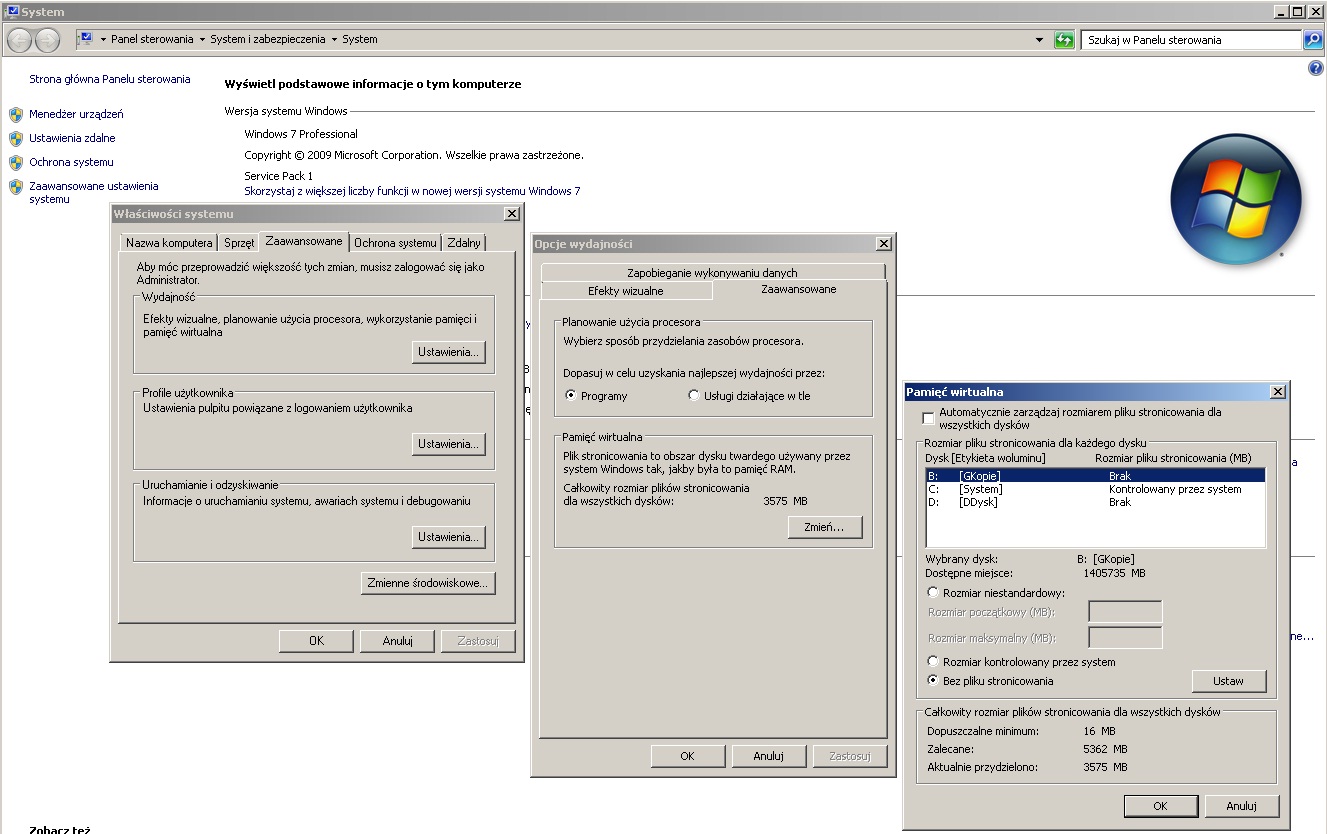This screenshot has height=834, width=1327.
Task: Click the 1405735 MB available space value
Action: (x=1115, y=574)
